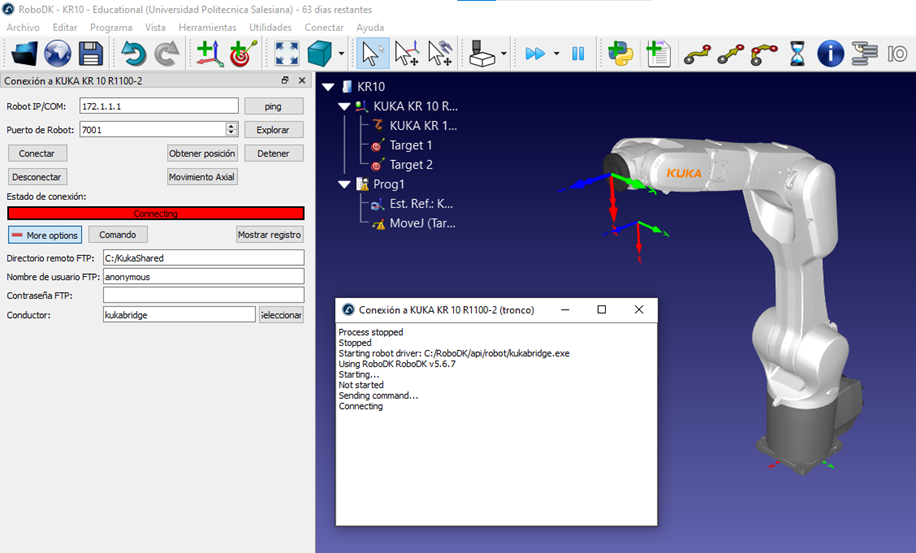Click the Fit all view icon
Screen dimensions: 916x553
click(287, 53)
